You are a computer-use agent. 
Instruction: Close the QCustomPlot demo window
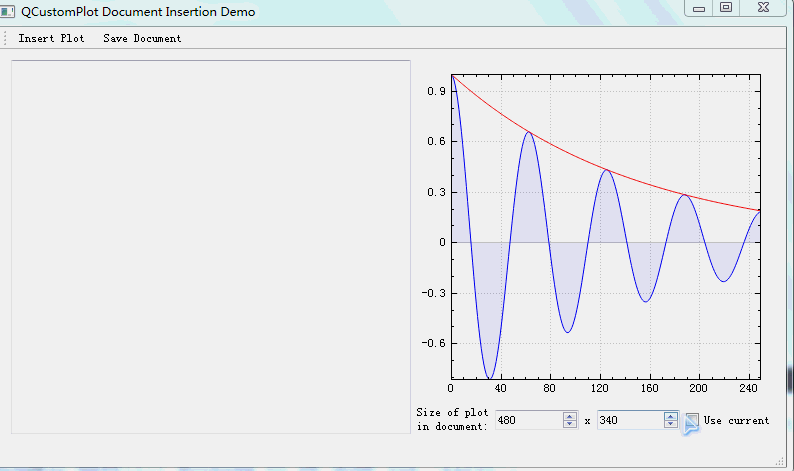coord(763,8)
